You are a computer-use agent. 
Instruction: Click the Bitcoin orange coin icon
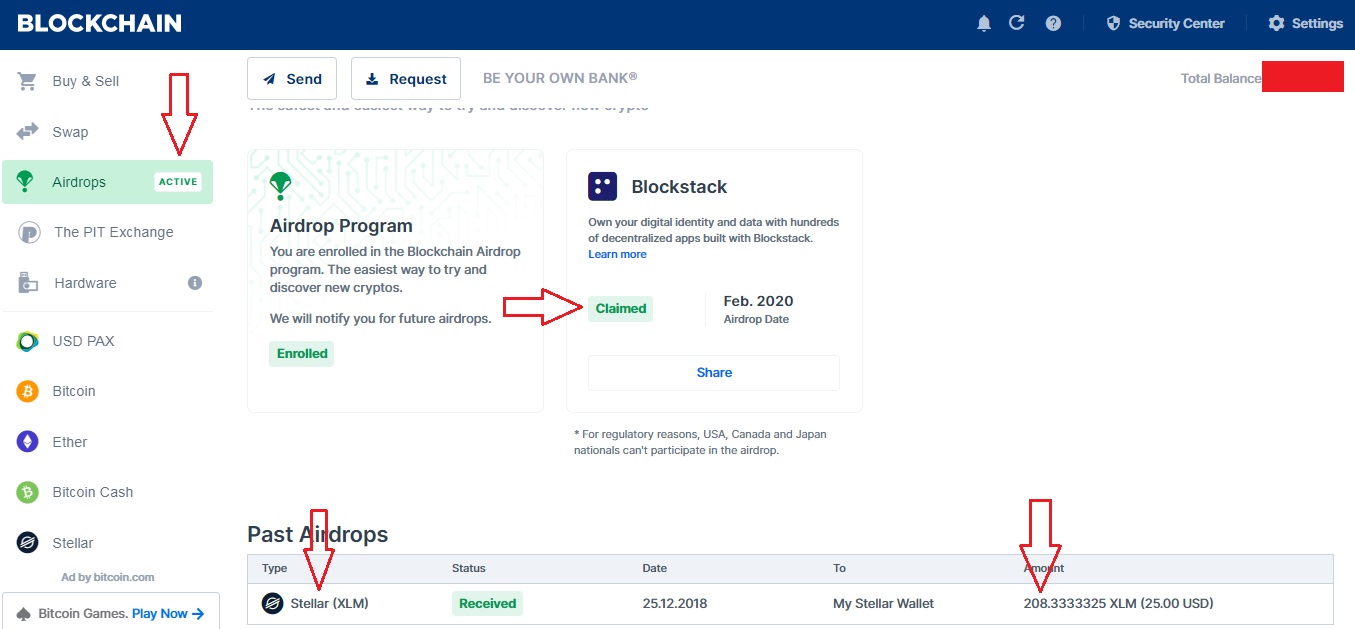[27, 391]
